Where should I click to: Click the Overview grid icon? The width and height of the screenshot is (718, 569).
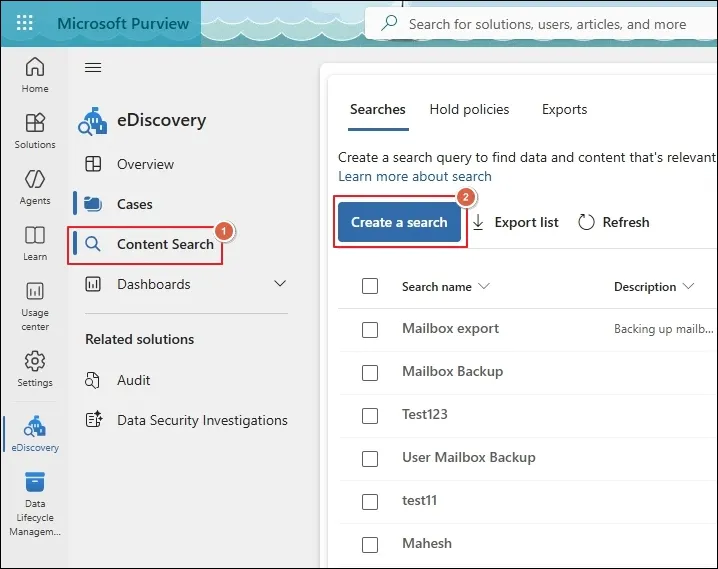tap(93, 164)
